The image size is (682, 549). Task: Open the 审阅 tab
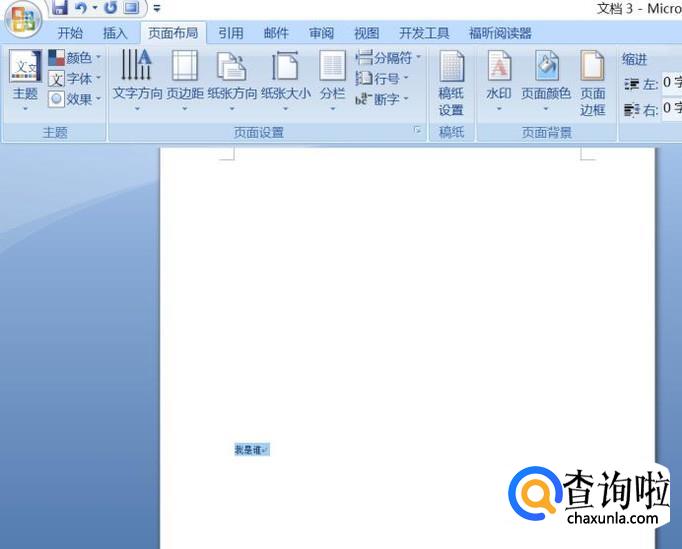[321, 33]
